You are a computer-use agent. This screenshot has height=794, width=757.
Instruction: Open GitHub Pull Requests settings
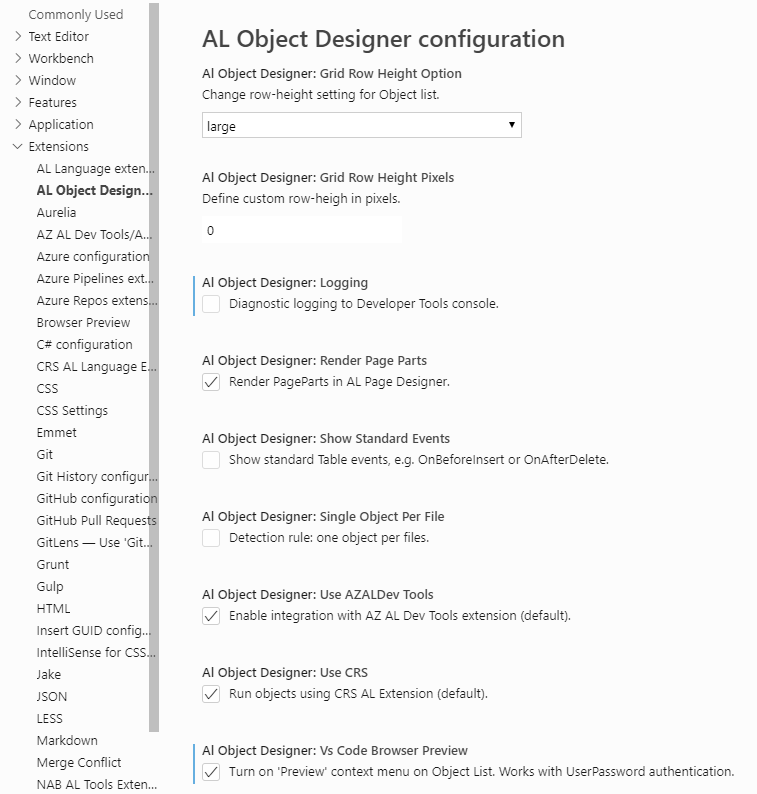click(97, 521)
